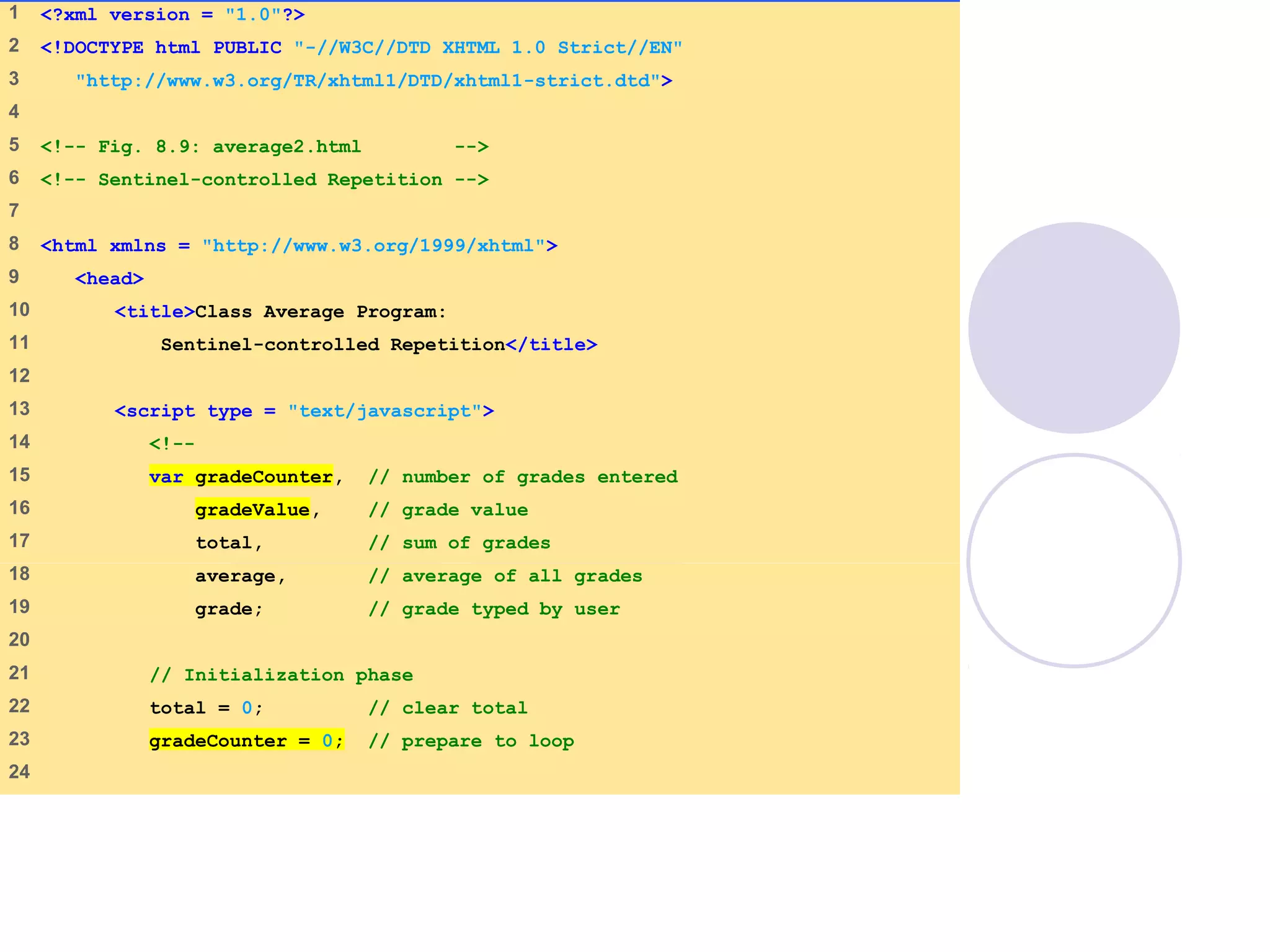Click the 'total = 0;' statement
The width and height of the screenshot is (1270, 952).
click(x=206, y=708)
